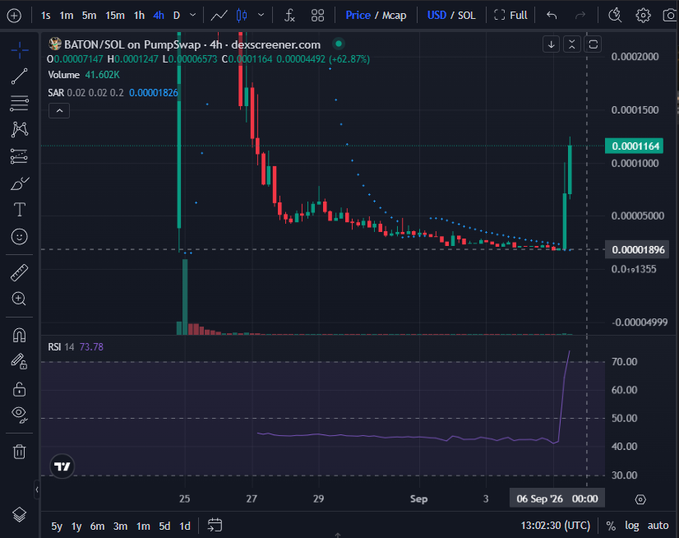Switch denomination to USD
Viewport: 679px width, 538px height.
coord(436,16)
